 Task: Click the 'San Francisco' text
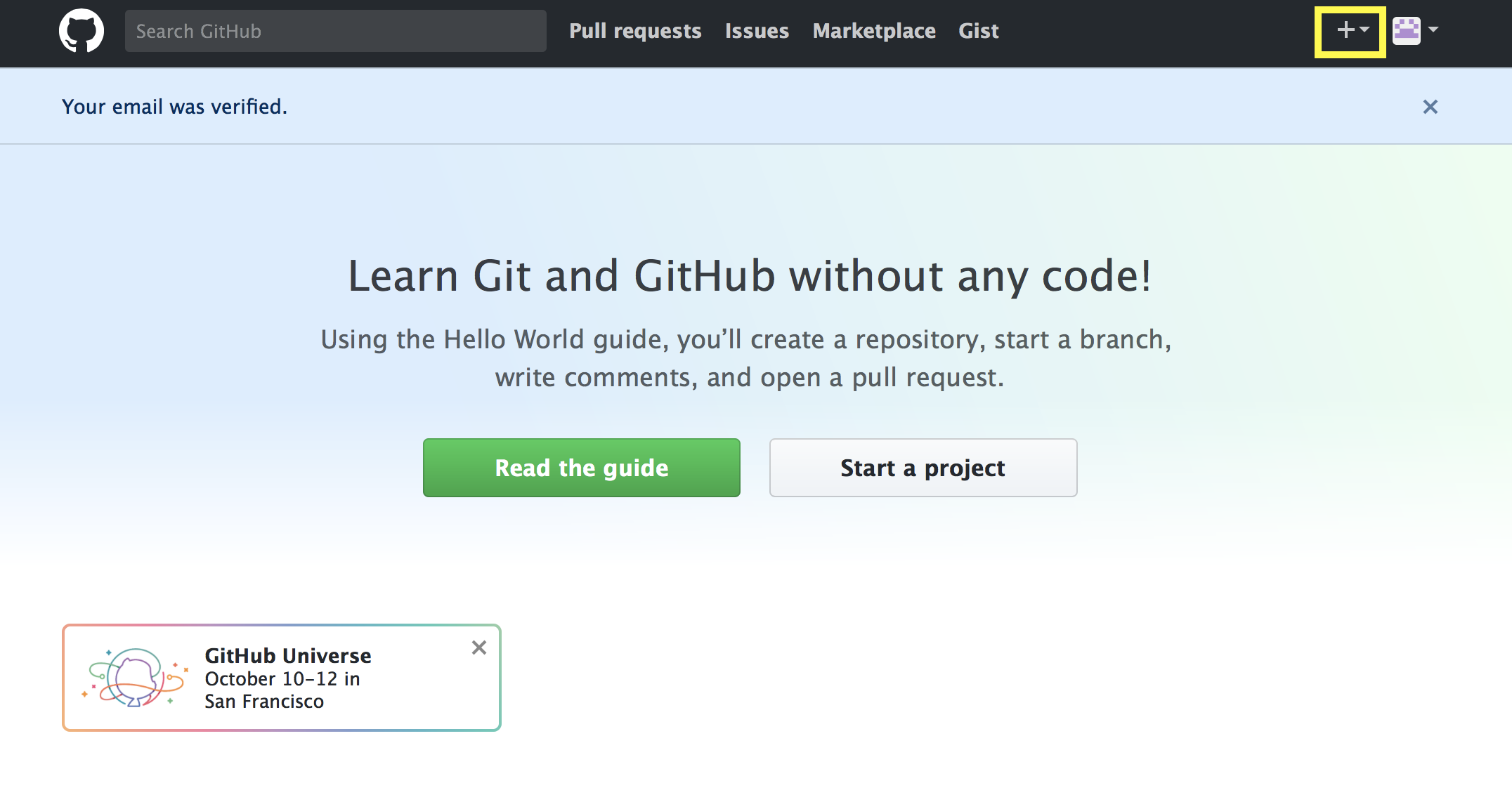click(264, 702)
